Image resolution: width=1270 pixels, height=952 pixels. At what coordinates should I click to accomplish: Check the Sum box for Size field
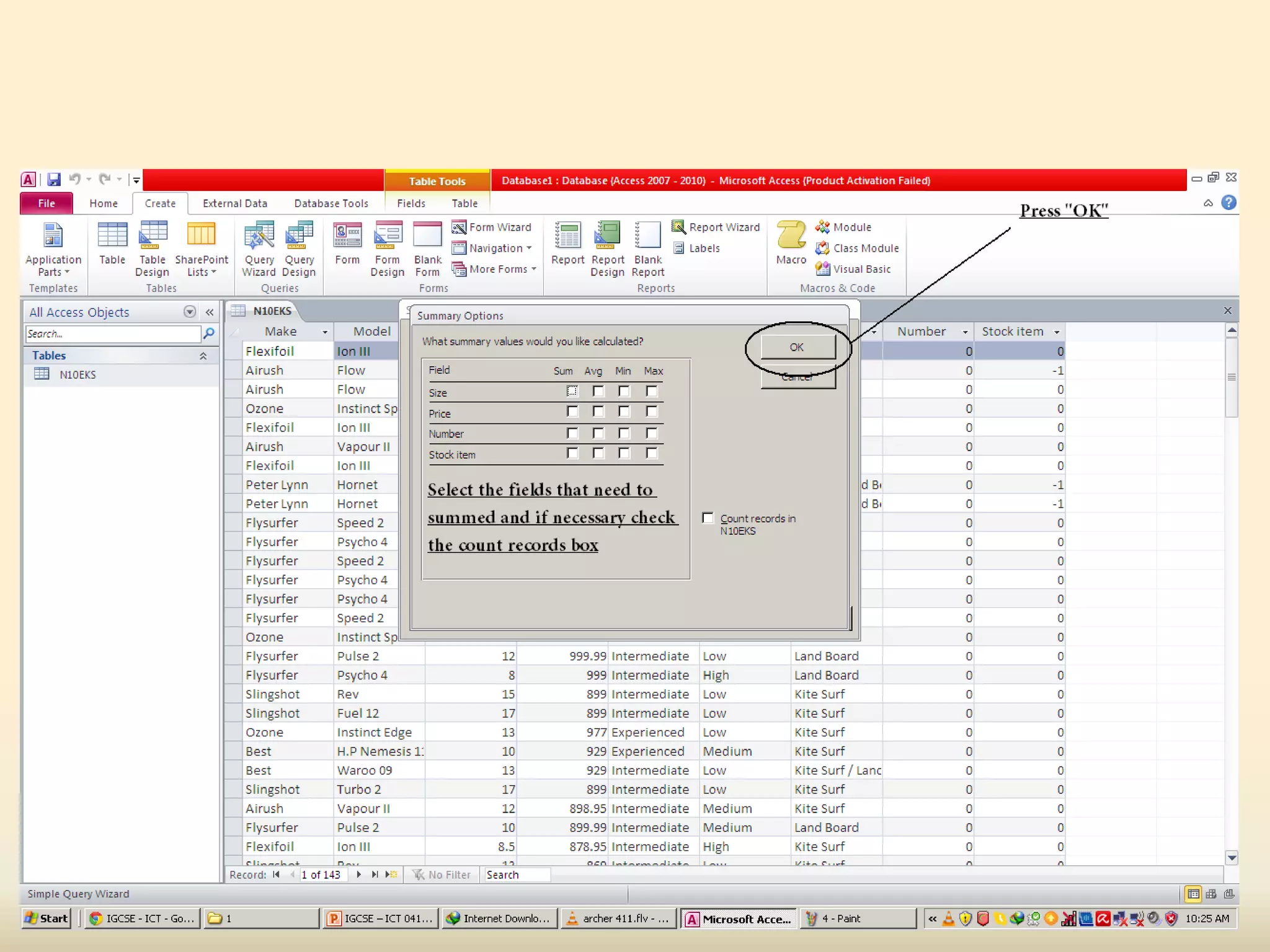point(572,391)
